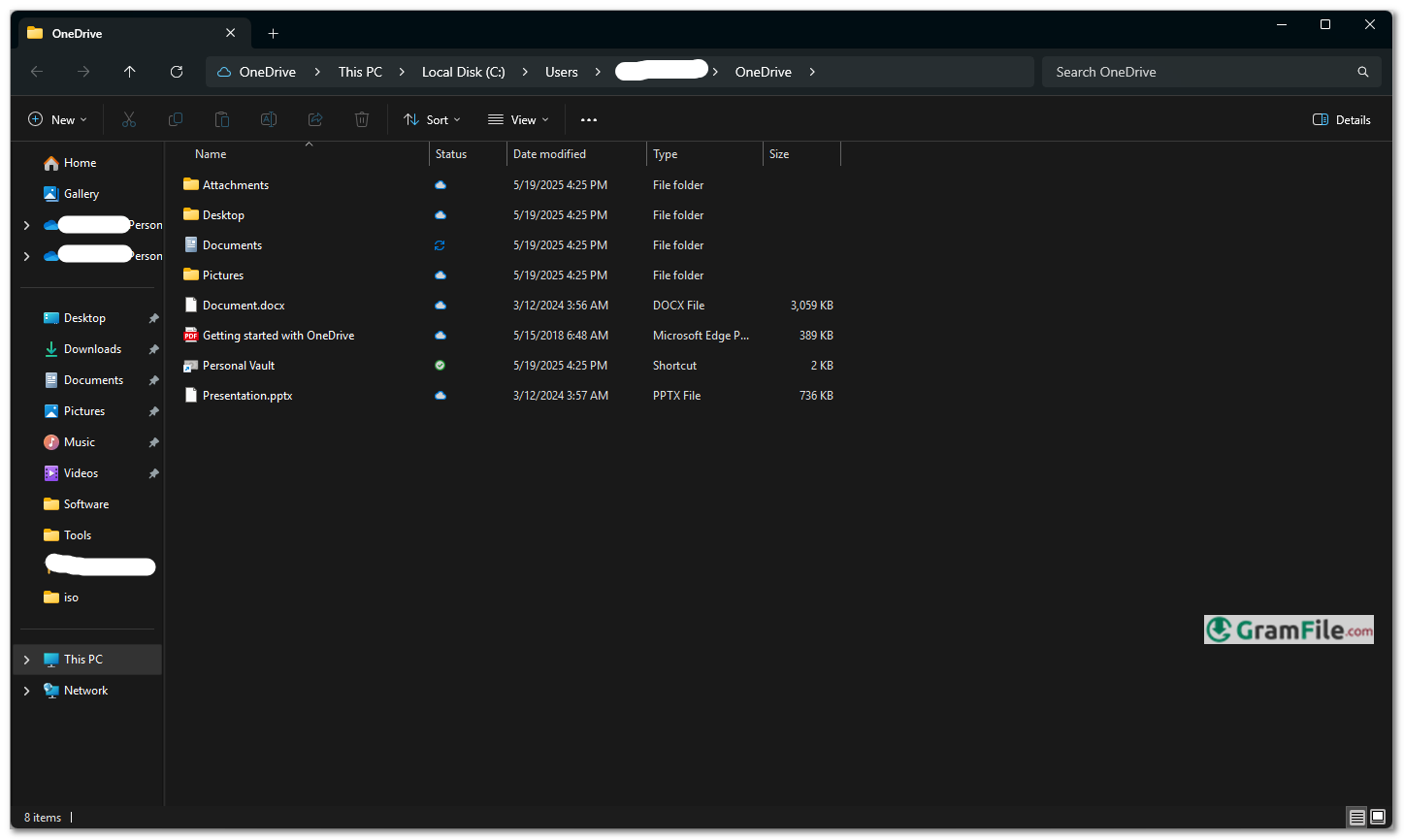
Task: Click the Delete trash can icon
Action: point(362,119)
